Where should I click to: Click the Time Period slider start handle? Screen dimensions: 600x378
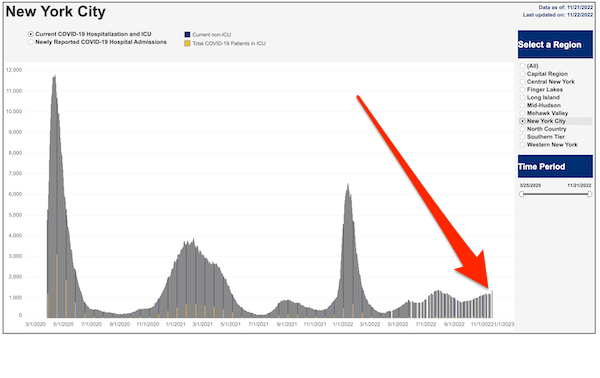522,194
